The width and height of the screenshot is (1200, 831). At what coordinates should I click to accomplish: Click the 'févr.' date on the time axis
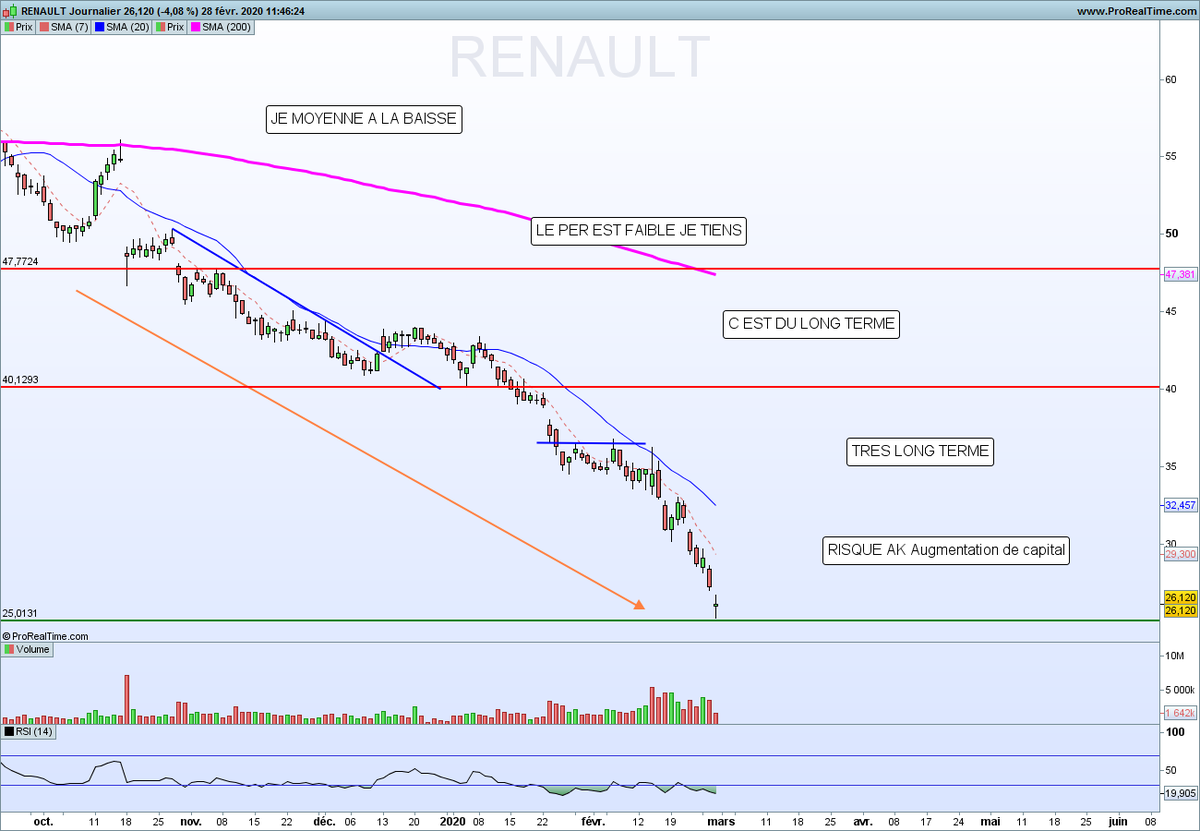point(594,821)
